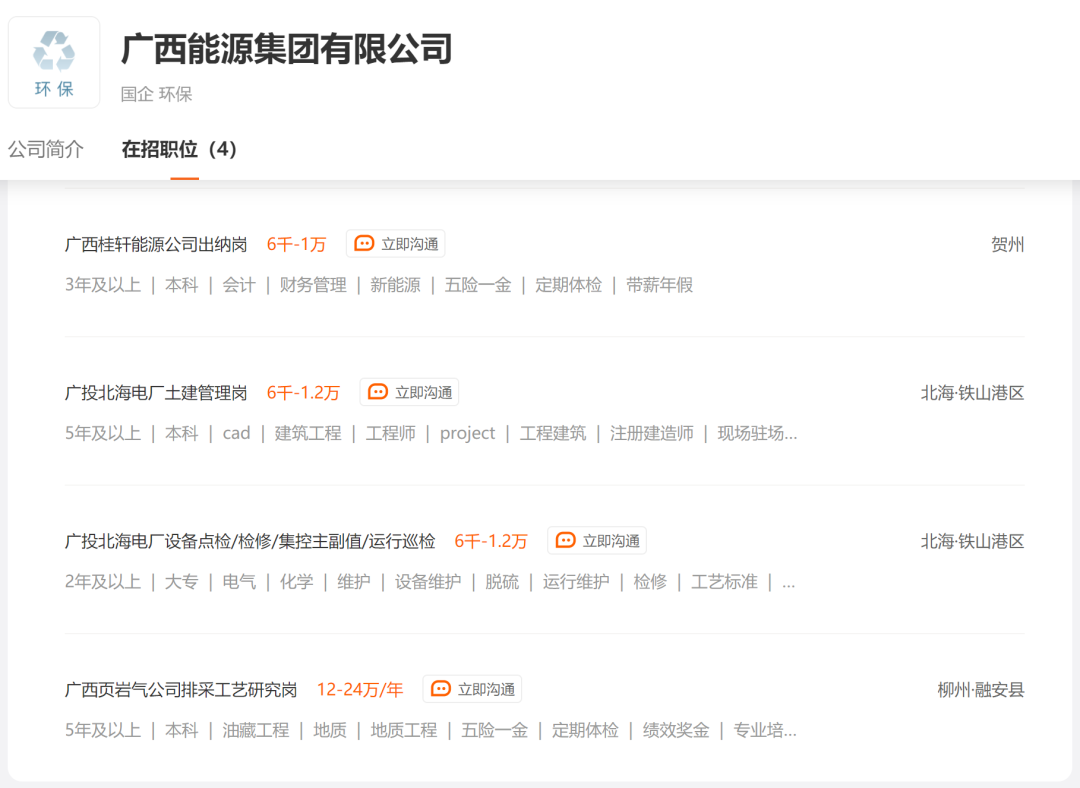Click the 国企 环保 company tags

click(156, 94)
